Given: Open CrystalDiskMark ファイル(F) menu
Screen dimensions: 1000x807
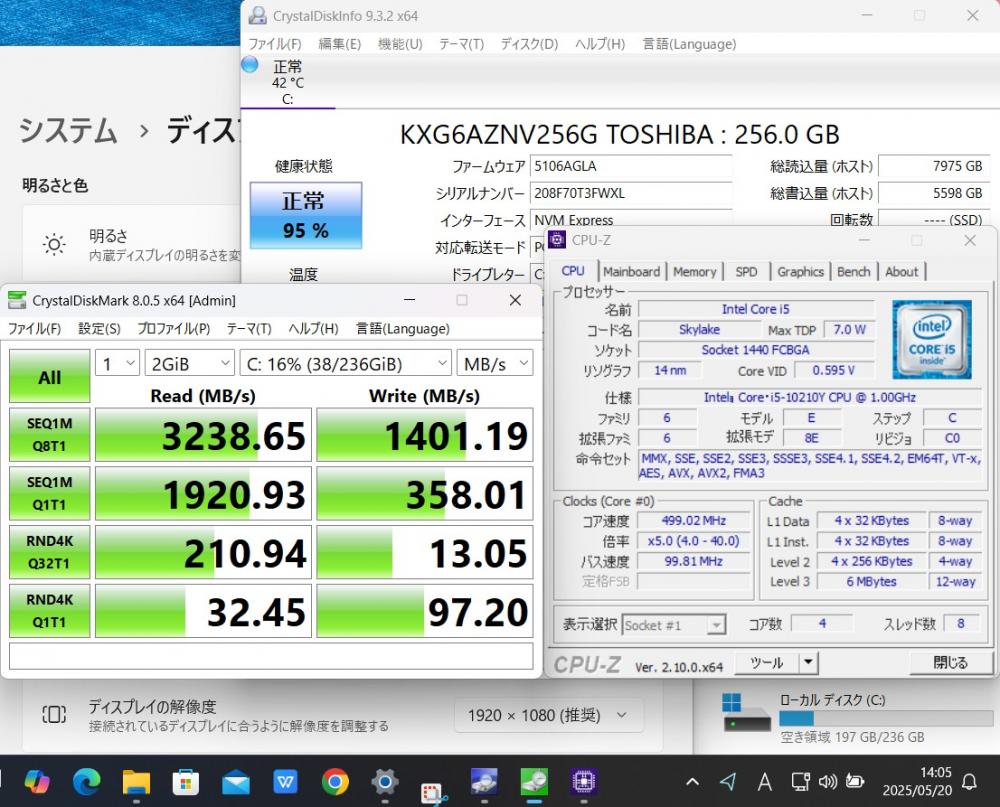Looking at the screenshot, I should [x=34, y=329].
